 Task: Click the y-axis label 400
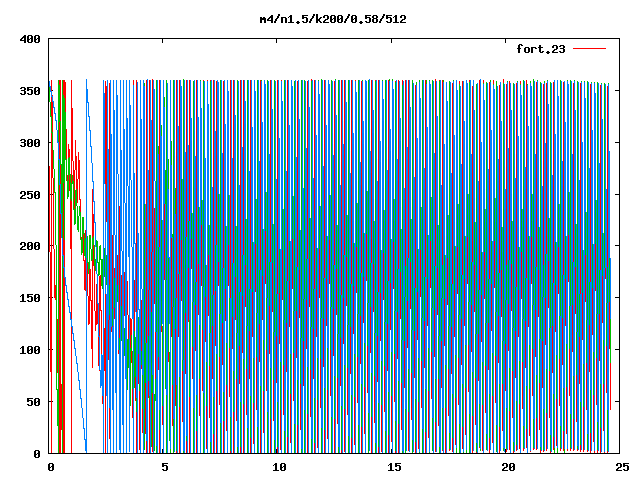(x=30, y=39)
